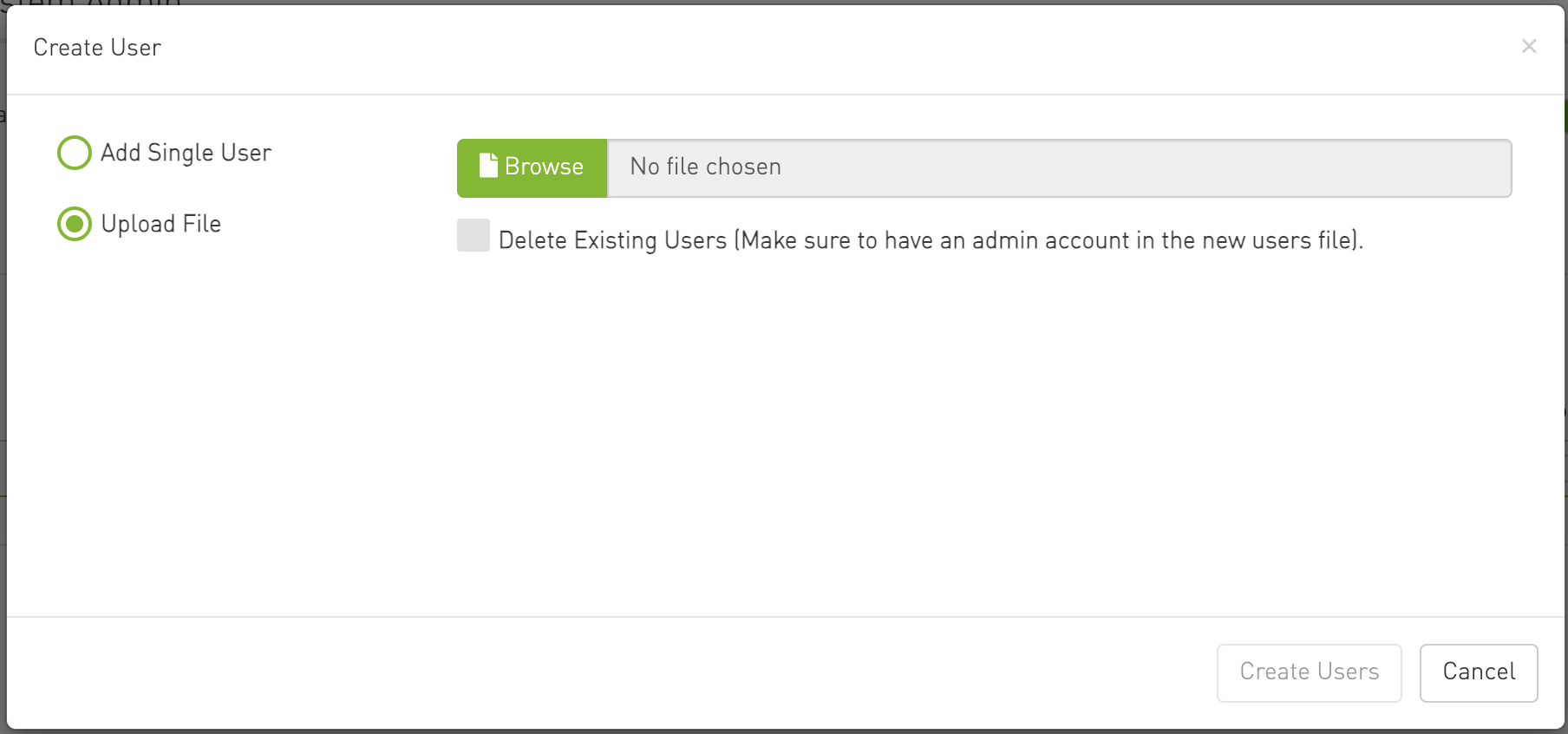The height and width of the screenshot is (734, 1568).
Task: Click the 'Upload File' label text
Action: (161, 224)
